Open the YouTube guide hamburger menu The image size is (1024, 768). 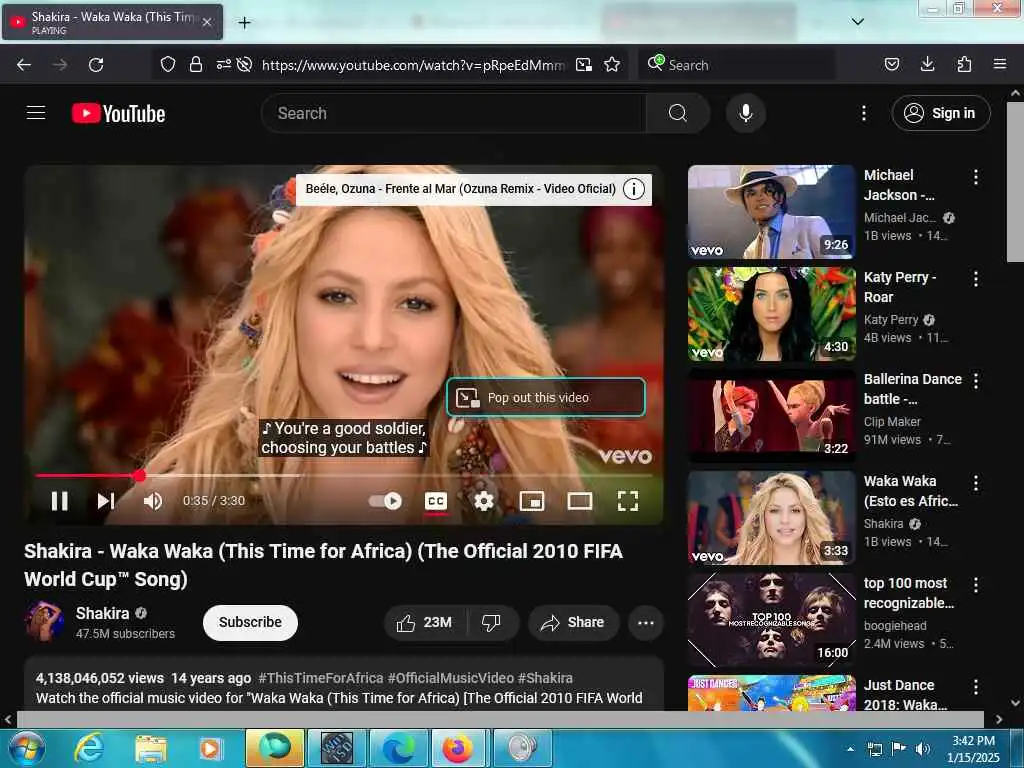pos(36,113)
